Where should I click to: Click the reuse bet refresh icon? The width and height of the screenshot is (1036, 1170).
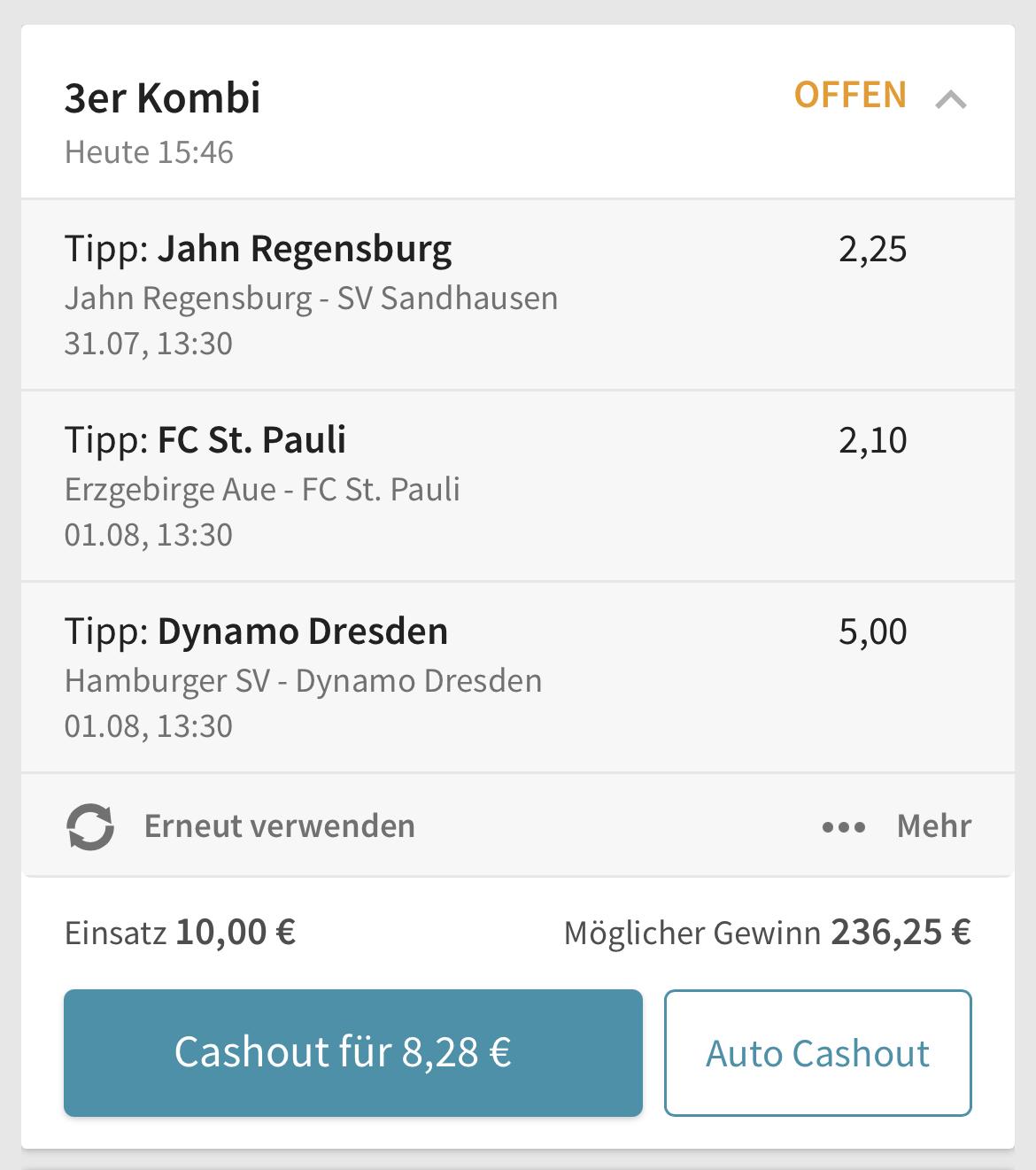[90, 826]
